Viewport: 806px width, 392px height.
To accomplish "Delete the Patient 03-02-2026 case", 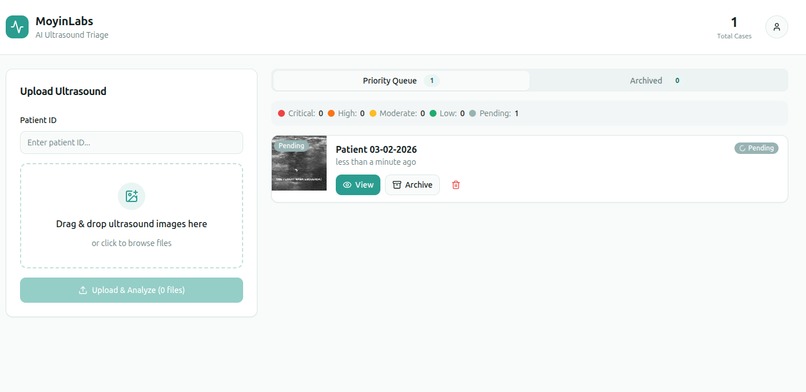I will click(x=455, y=185).
